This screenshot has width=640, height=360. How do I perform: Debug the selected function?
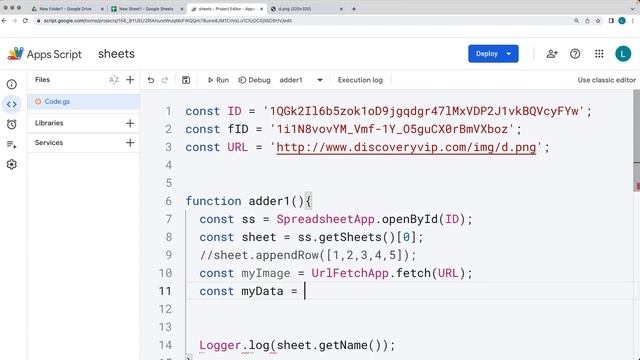254,80
